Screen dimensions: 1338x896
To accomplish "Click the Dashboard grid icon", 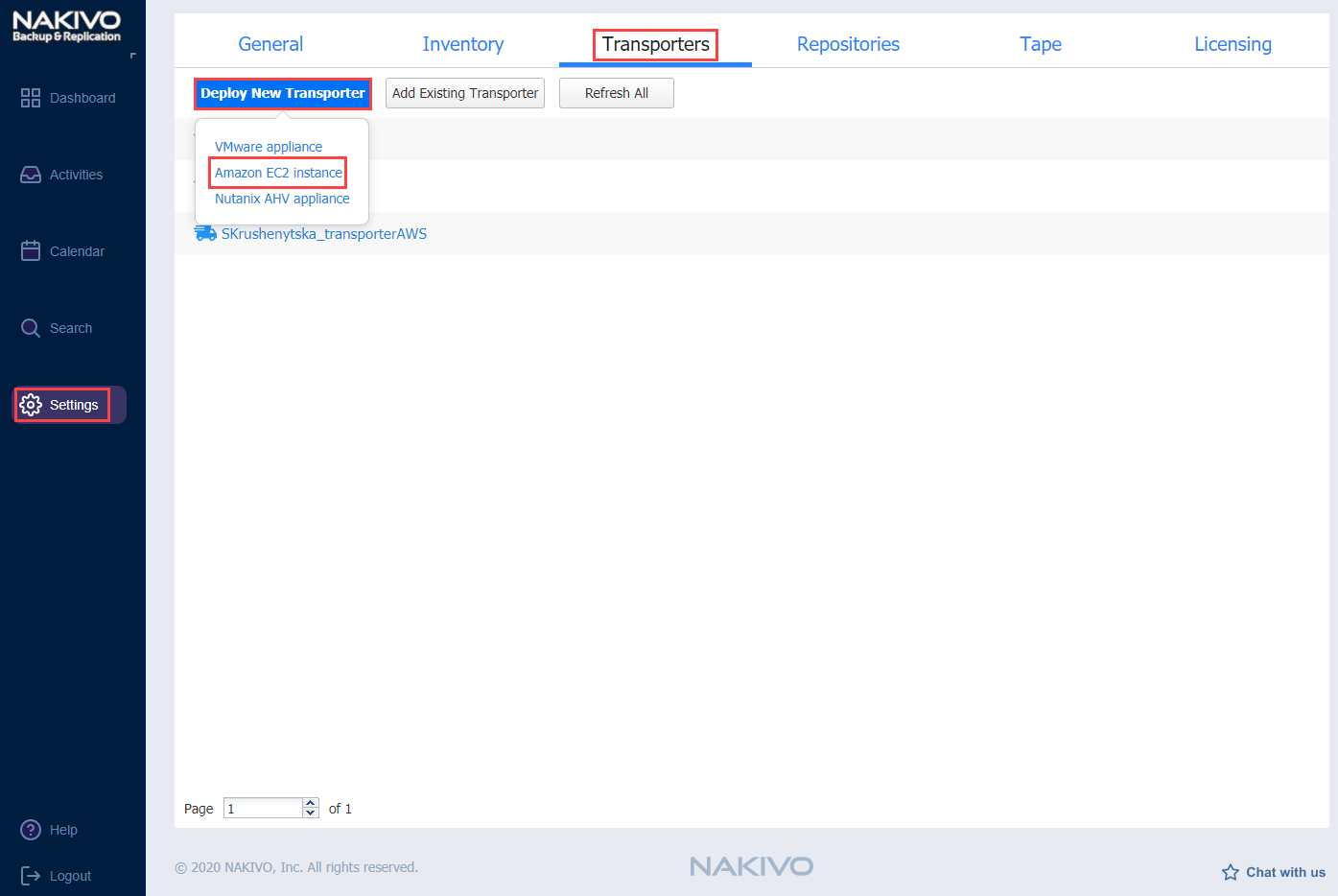I will [x=31, y=98].
